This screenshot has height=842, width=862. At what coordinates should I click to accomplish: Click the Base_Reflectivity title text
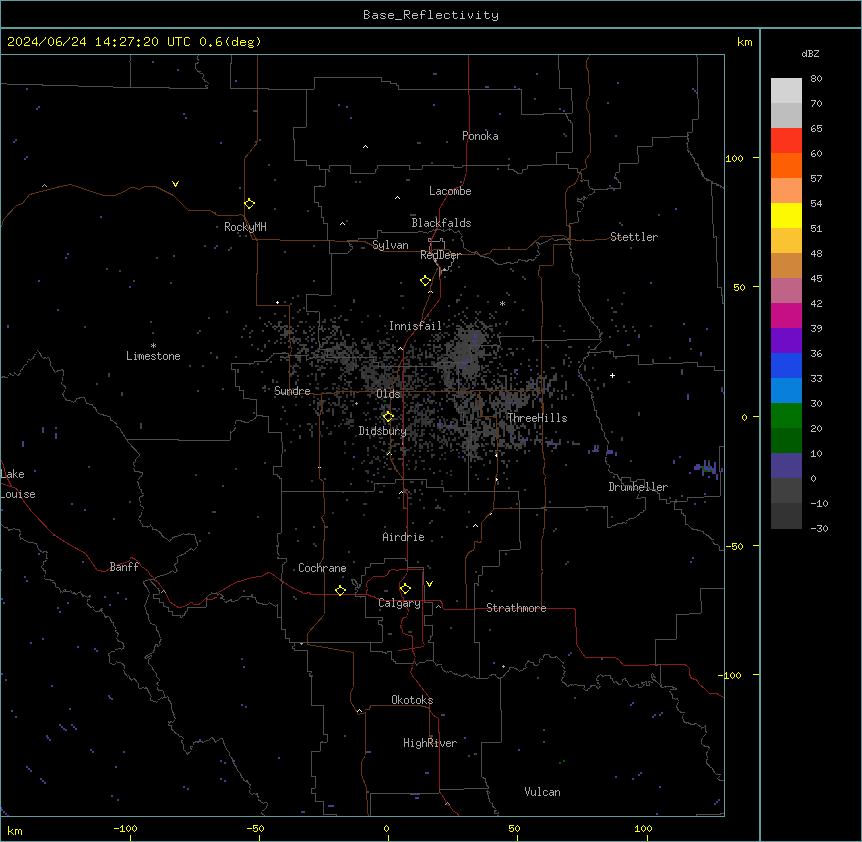click(x=431, y=15)
